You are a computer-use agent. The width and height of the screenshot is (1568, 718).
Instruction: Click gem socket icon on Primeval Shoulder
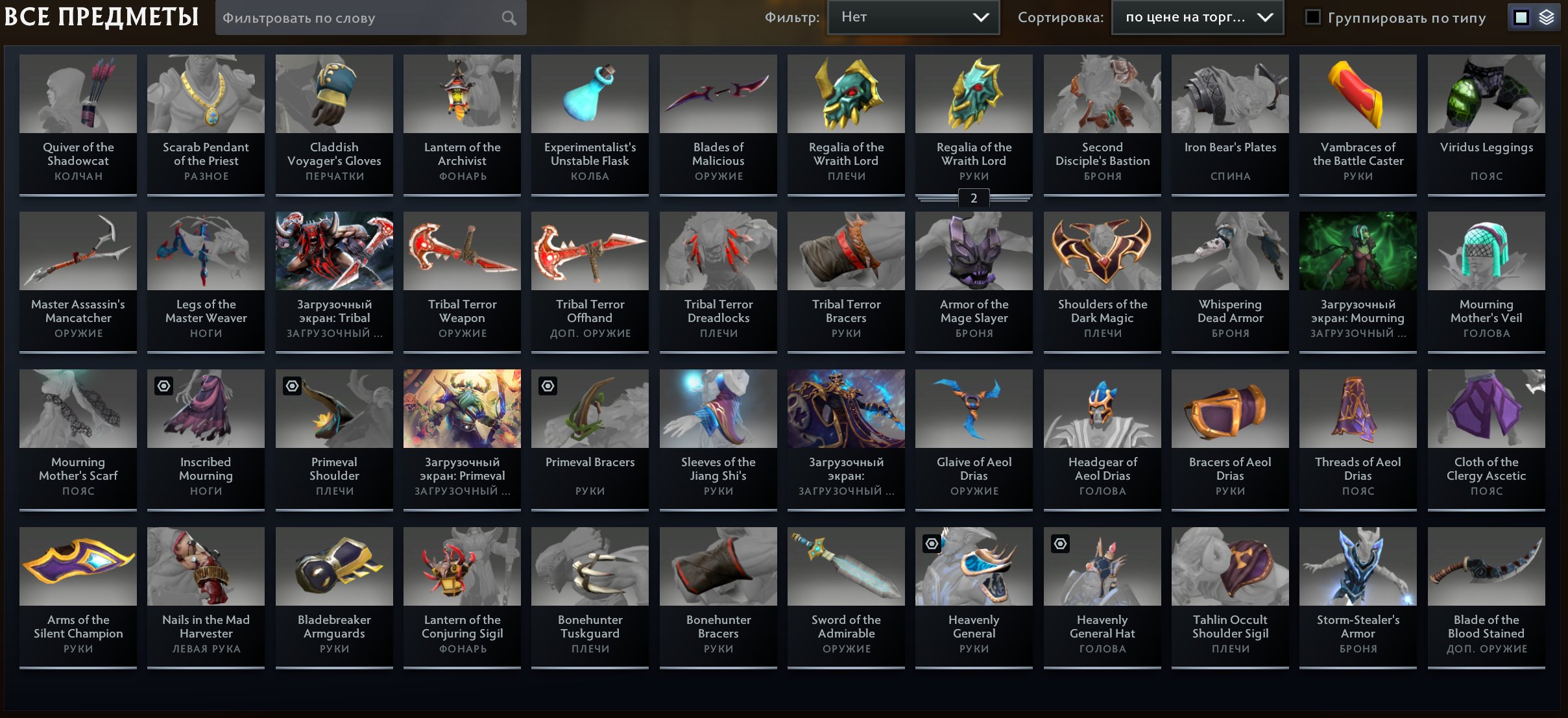[293, 386]
